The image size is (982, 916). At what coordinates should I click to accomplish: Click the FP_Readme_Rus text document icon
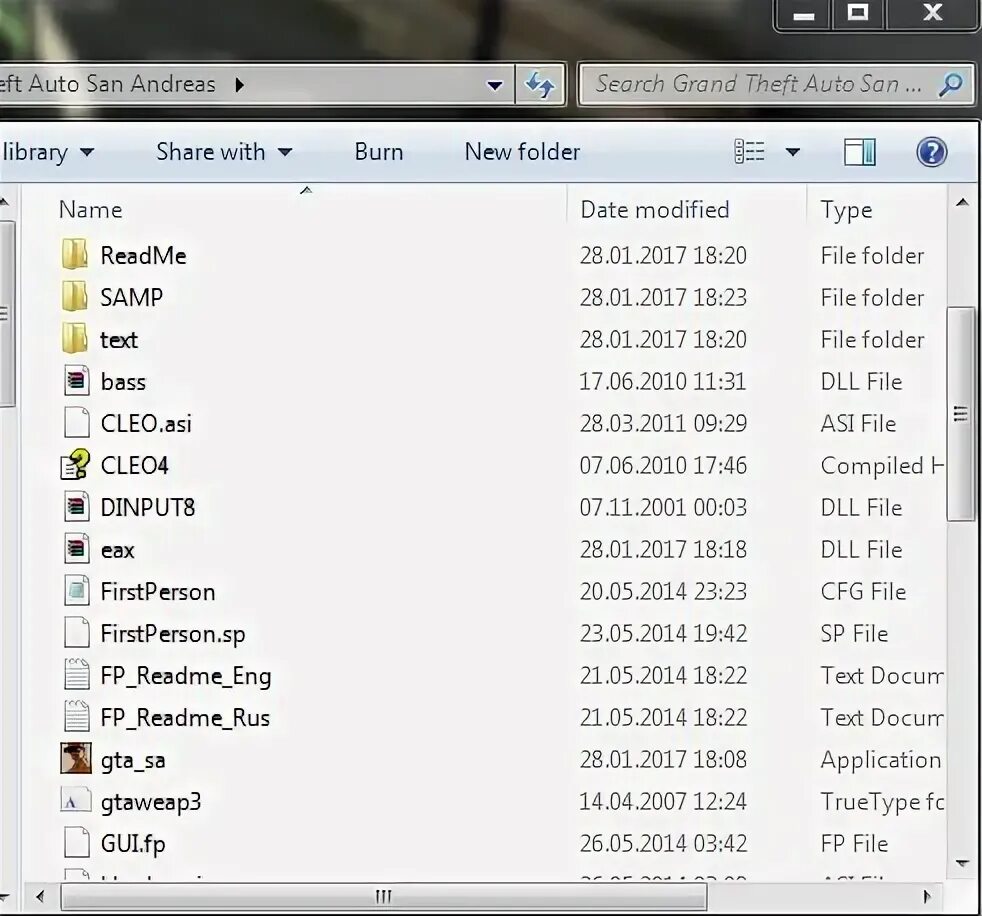[76, 716]
